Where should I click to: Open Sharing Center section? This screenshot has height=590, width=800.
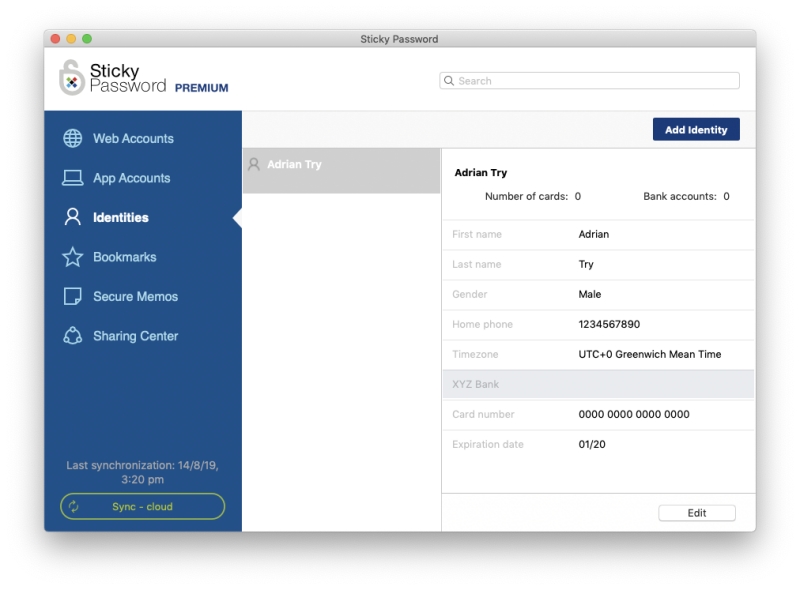(x=136, y=336)
